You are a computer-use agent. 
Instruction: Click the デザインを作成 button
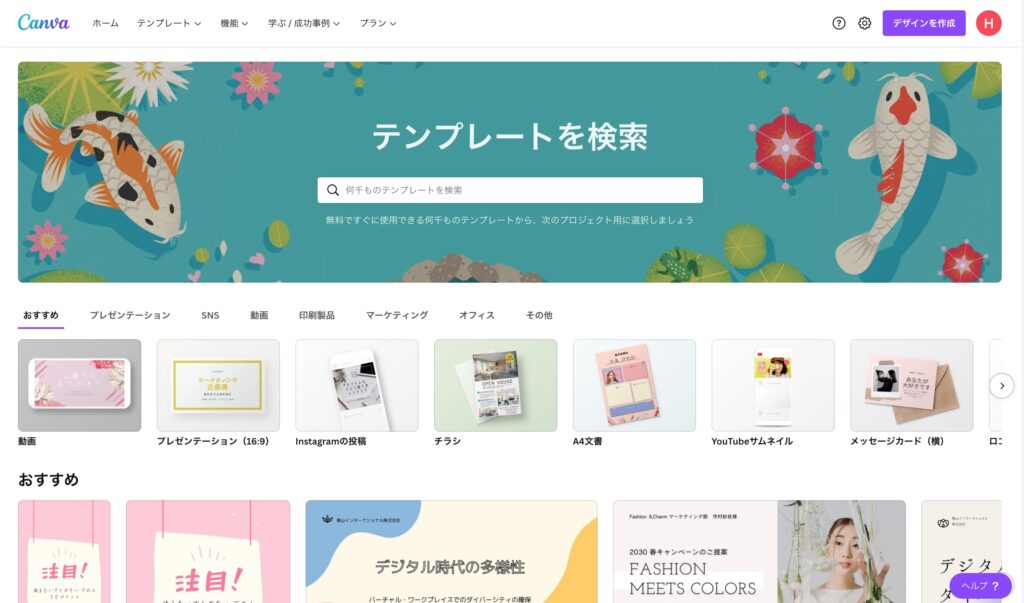pos(923,23)
